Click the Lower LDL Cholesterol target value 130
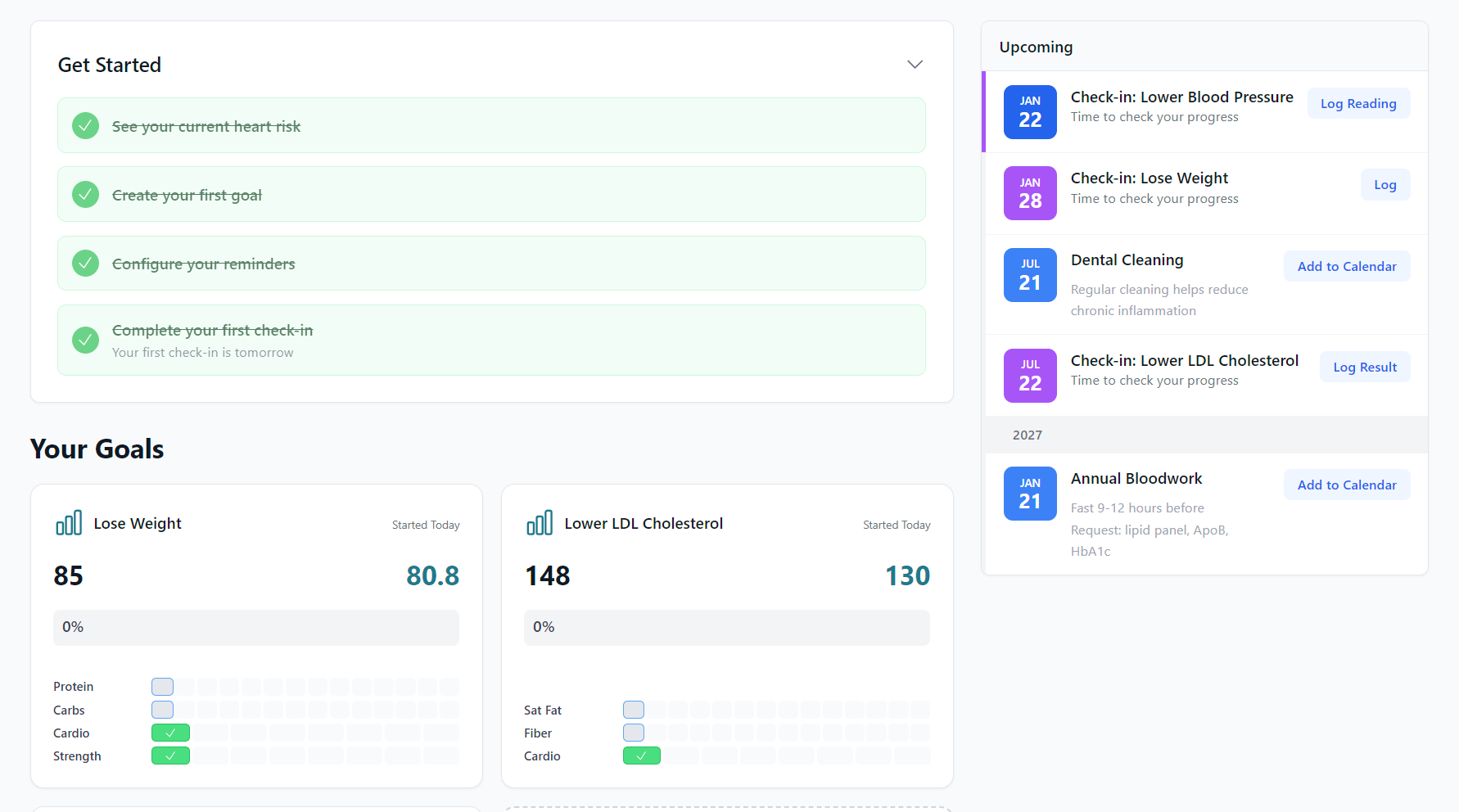Viewport: 1459px width, 812px height. click(907, 575)
